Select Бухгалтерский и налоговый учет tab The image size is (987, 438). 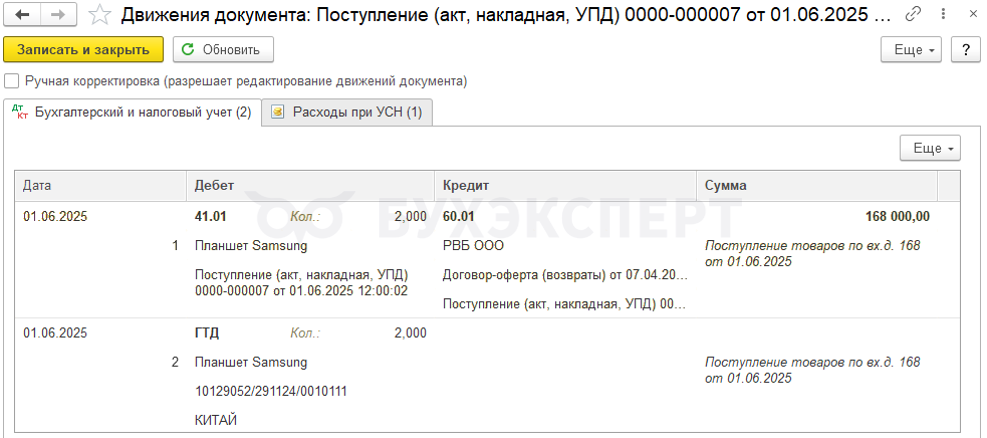click(132, 113)
